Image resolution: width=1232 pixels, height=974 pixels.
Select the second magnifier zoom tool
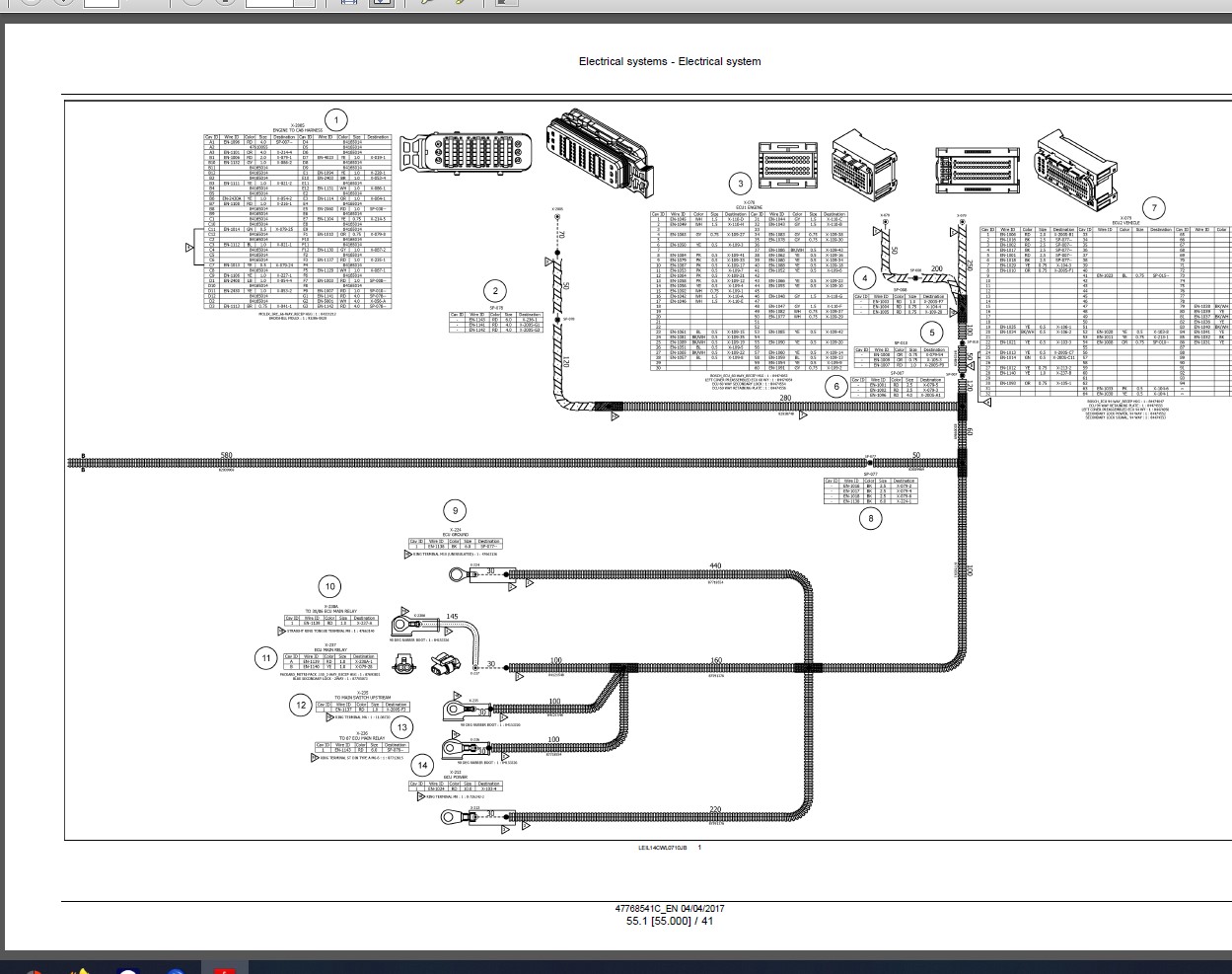[460, 5]
